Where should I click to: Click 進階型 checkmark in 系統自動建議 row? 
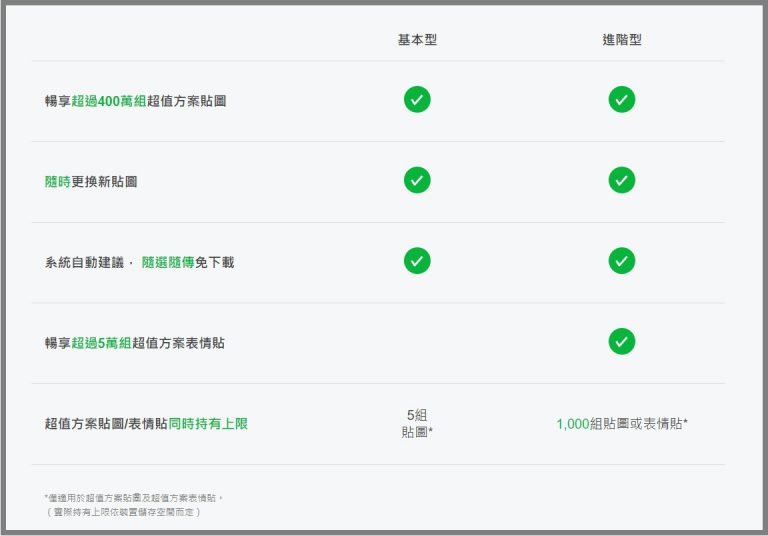click(x=621, y=261)
